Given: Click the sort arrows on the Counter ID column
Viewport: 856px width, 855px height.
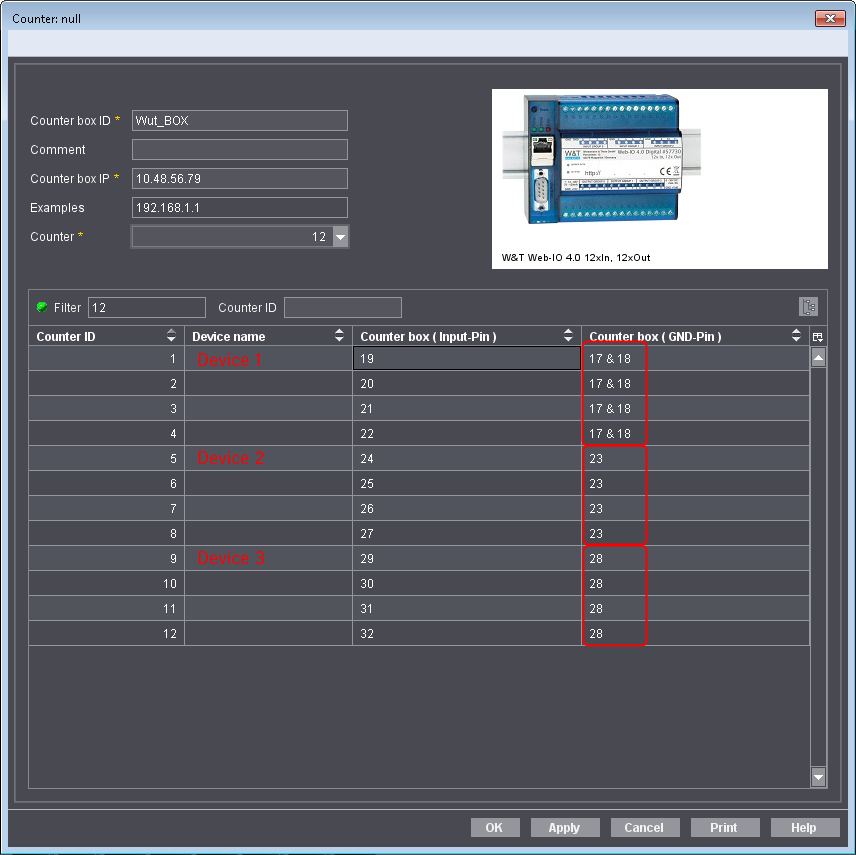Looking at the screenshot, I should pos(170,336).
